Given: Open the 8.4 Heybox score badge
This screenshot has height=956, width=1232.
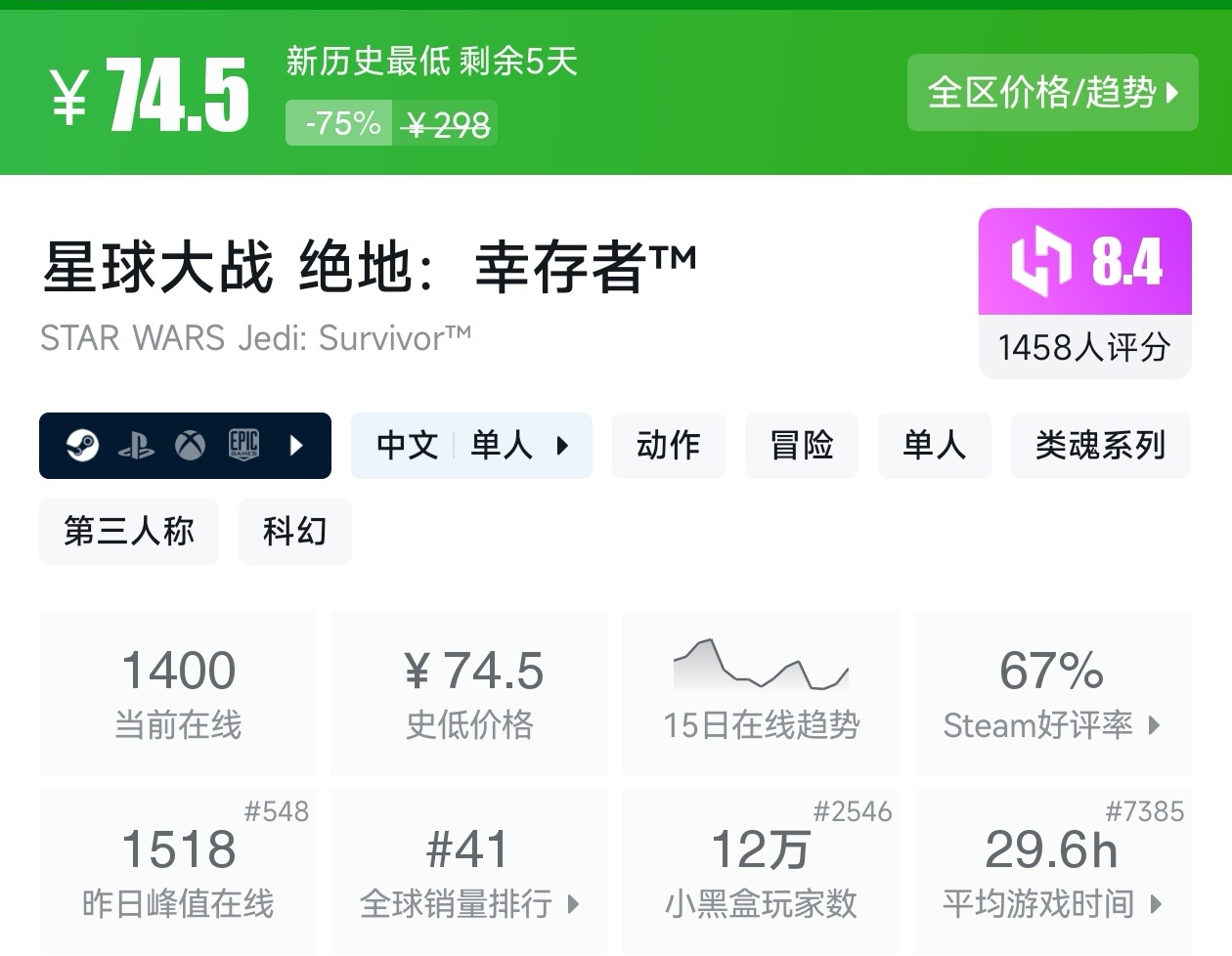Looking at the screenshot, I should click(x=1085, y=262).
